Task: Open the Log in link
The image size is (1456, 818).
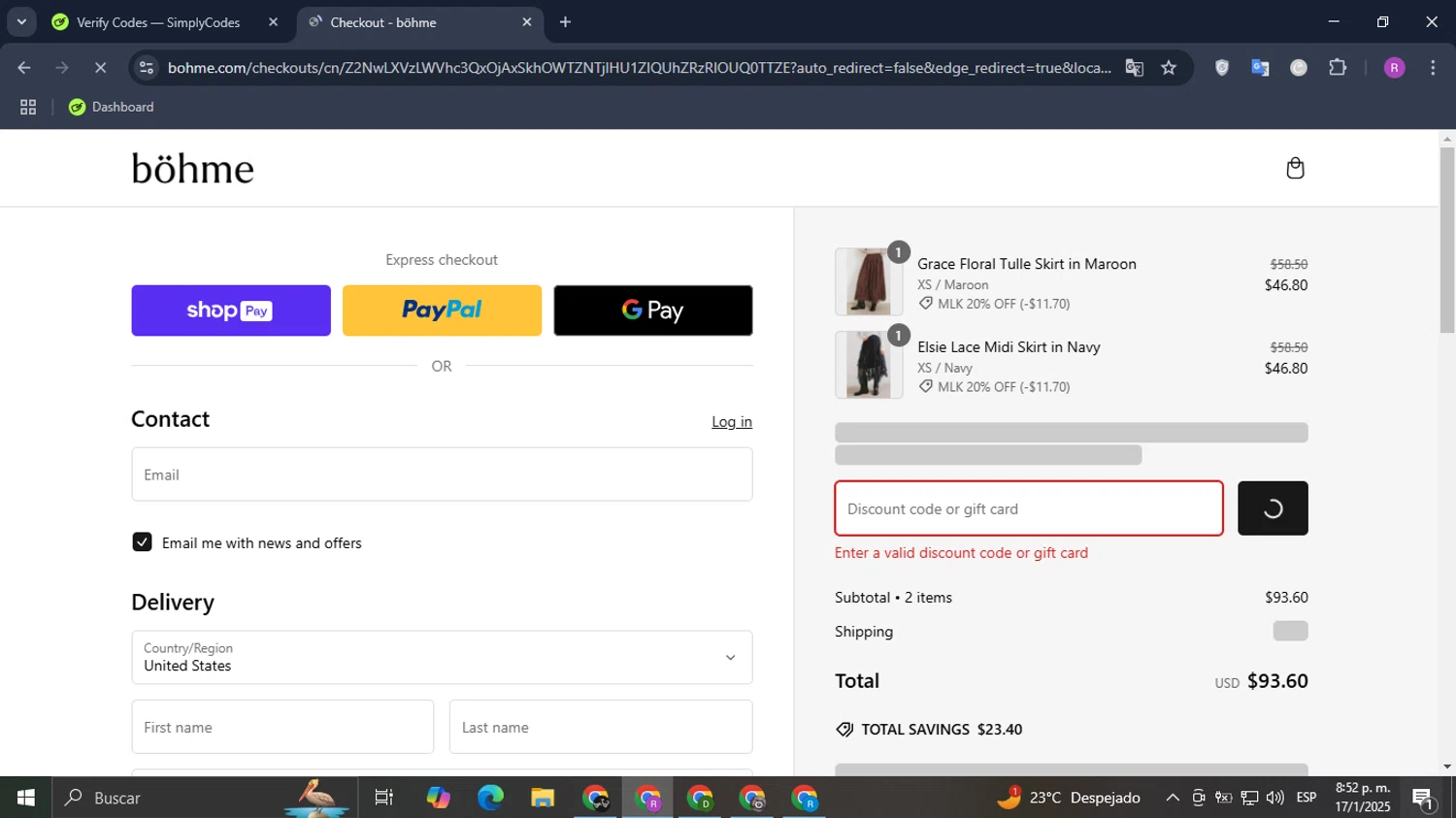Action: (732, 422)
